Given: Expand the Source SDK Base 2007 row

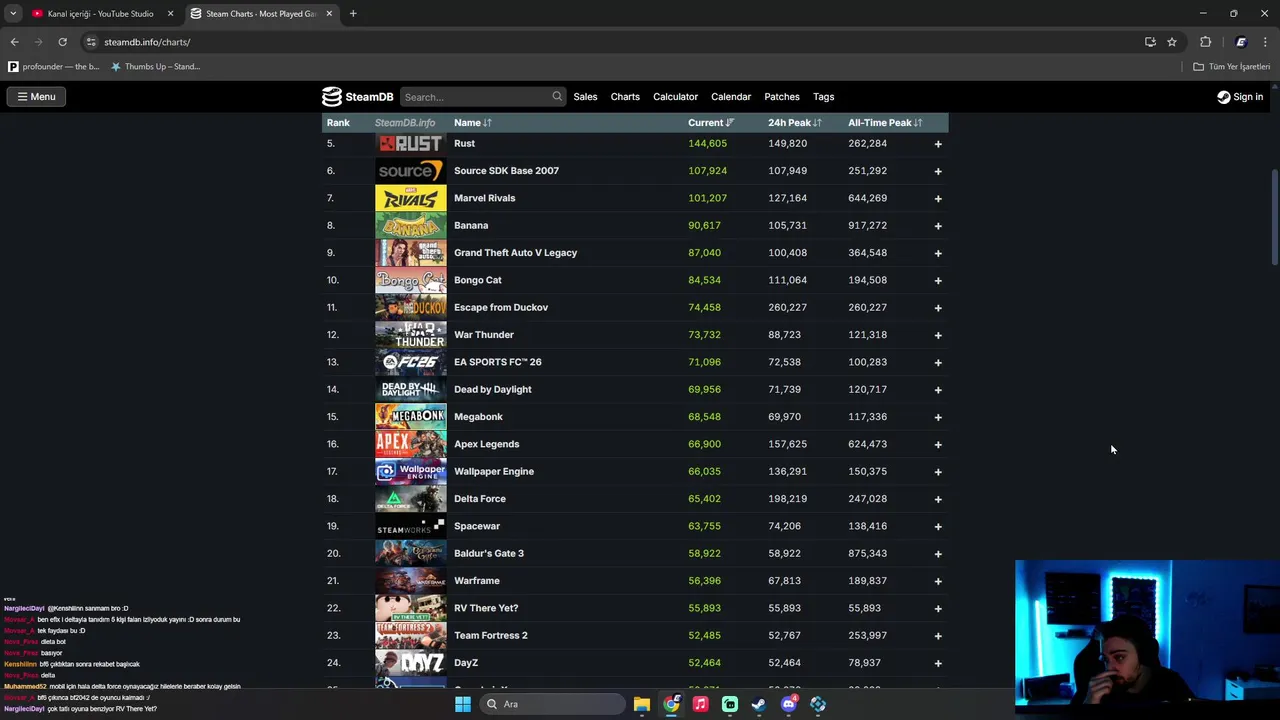Looking at the screenshot, I should (x=938, y=171).
